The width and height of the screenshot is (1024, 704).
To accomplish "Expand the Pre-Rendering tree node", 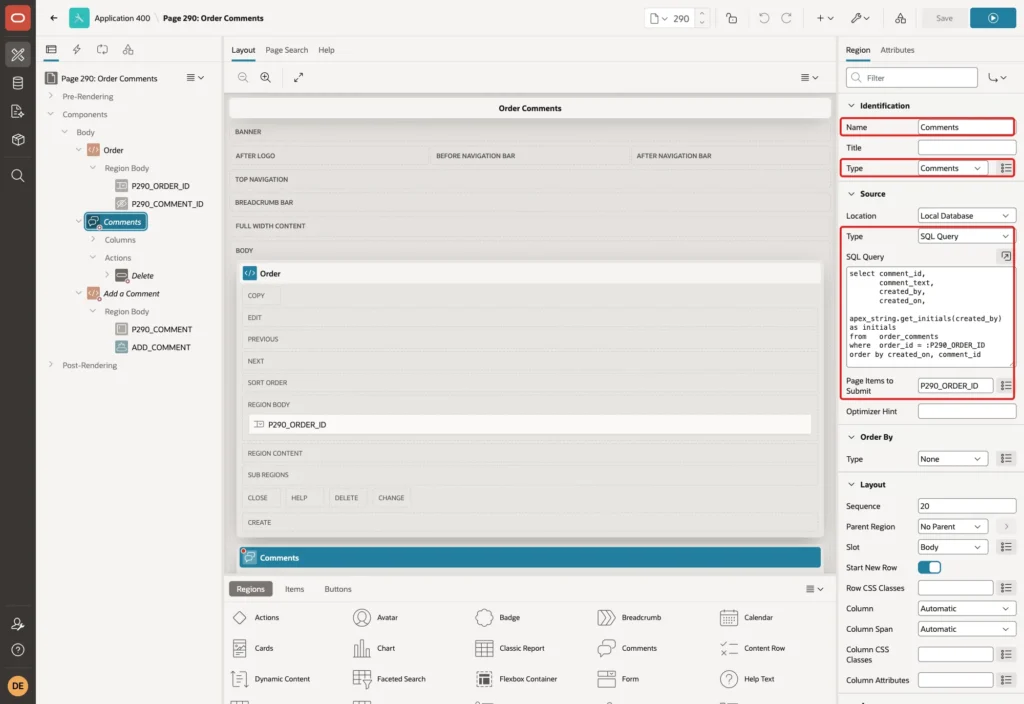I will tap(50, 96).
